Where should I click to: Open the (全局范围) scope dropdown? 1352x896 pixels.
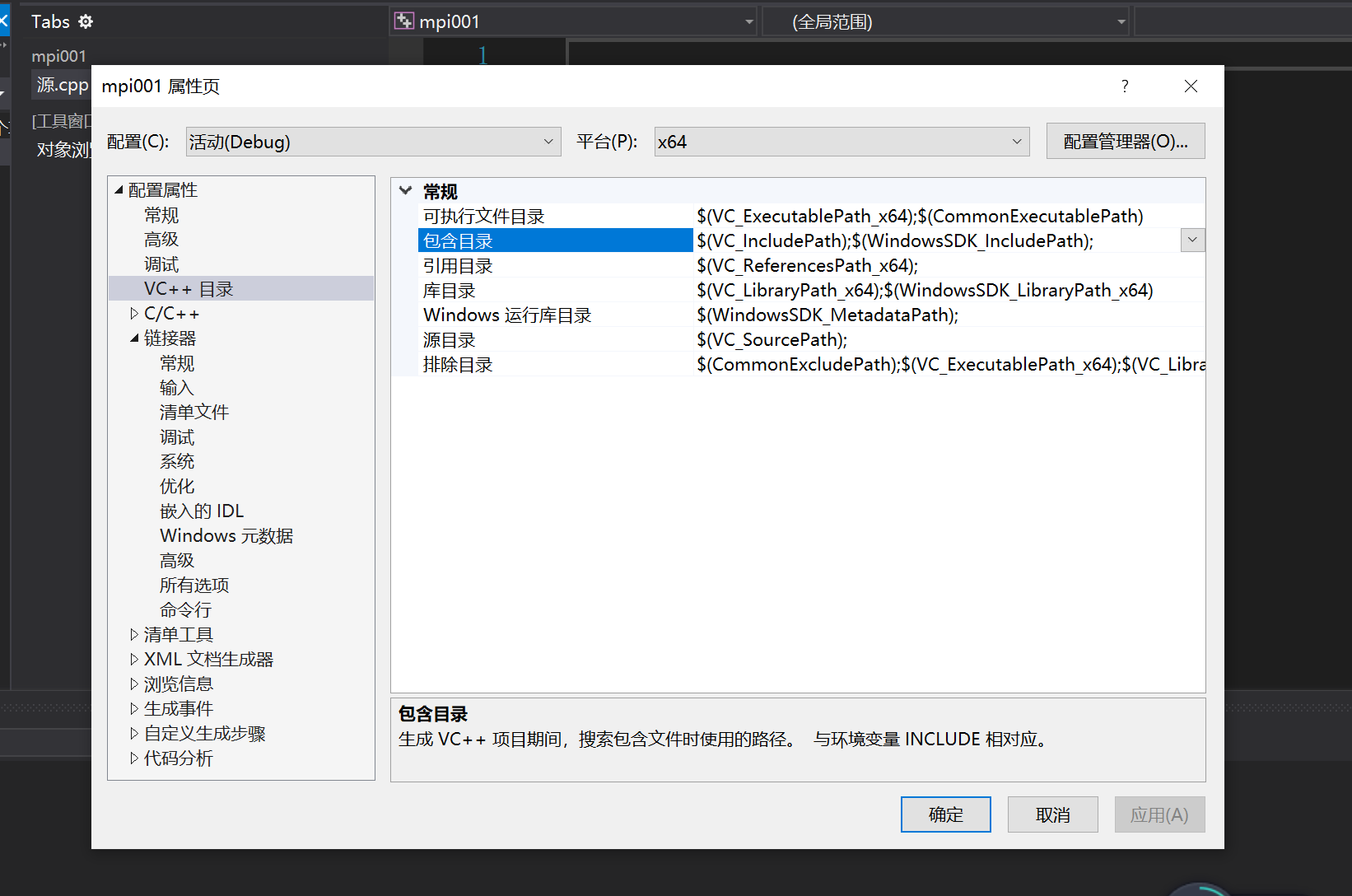point(1120,21)
